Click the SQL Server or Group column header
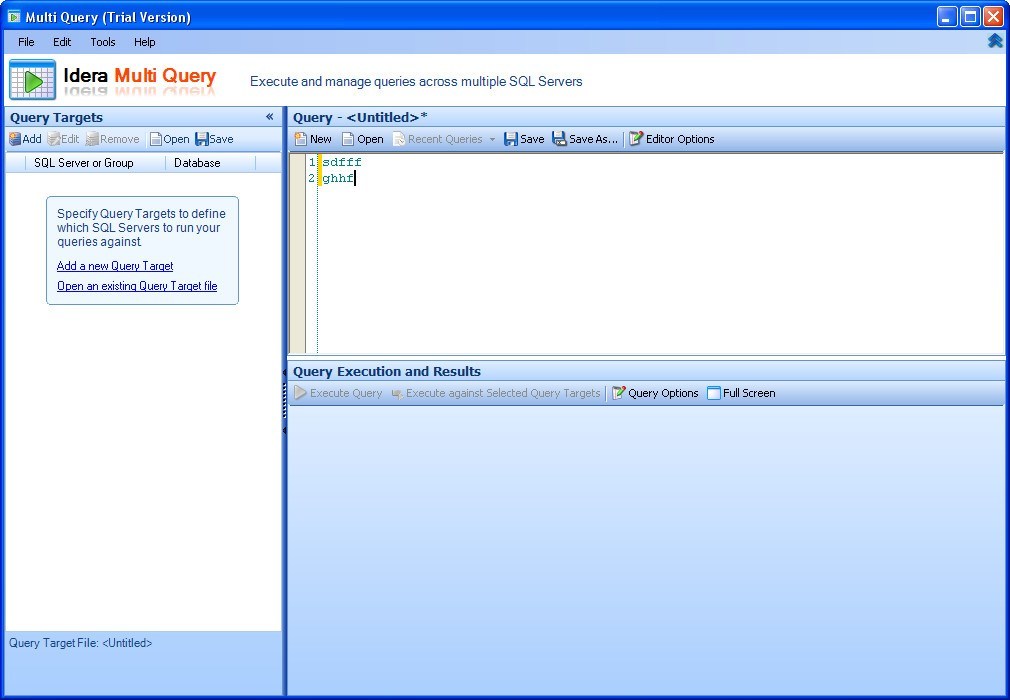1010x700 pixels. [84, 163]
